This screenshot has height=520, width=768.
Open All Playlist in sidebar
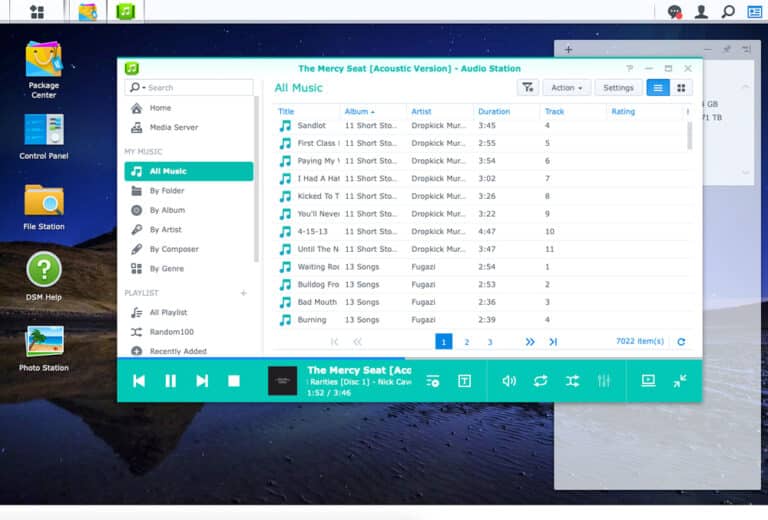[189, 312]
